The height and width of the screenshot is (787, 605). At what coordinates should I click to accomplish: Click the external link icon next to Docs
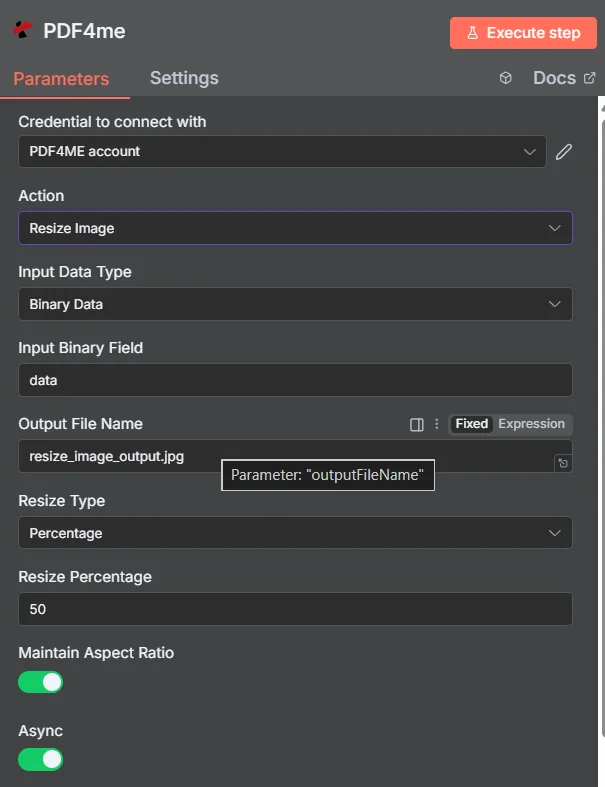(x=589, y=78)
